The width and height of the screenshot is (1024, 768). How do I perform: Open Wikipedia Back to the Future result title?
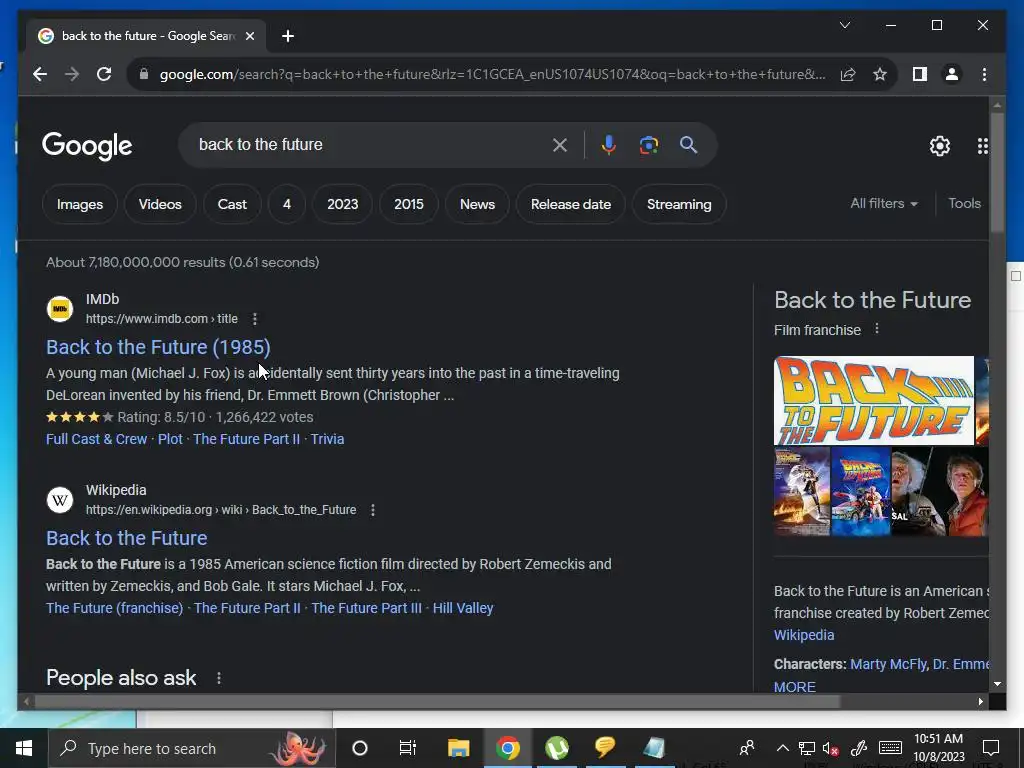[x=127, y=538]
